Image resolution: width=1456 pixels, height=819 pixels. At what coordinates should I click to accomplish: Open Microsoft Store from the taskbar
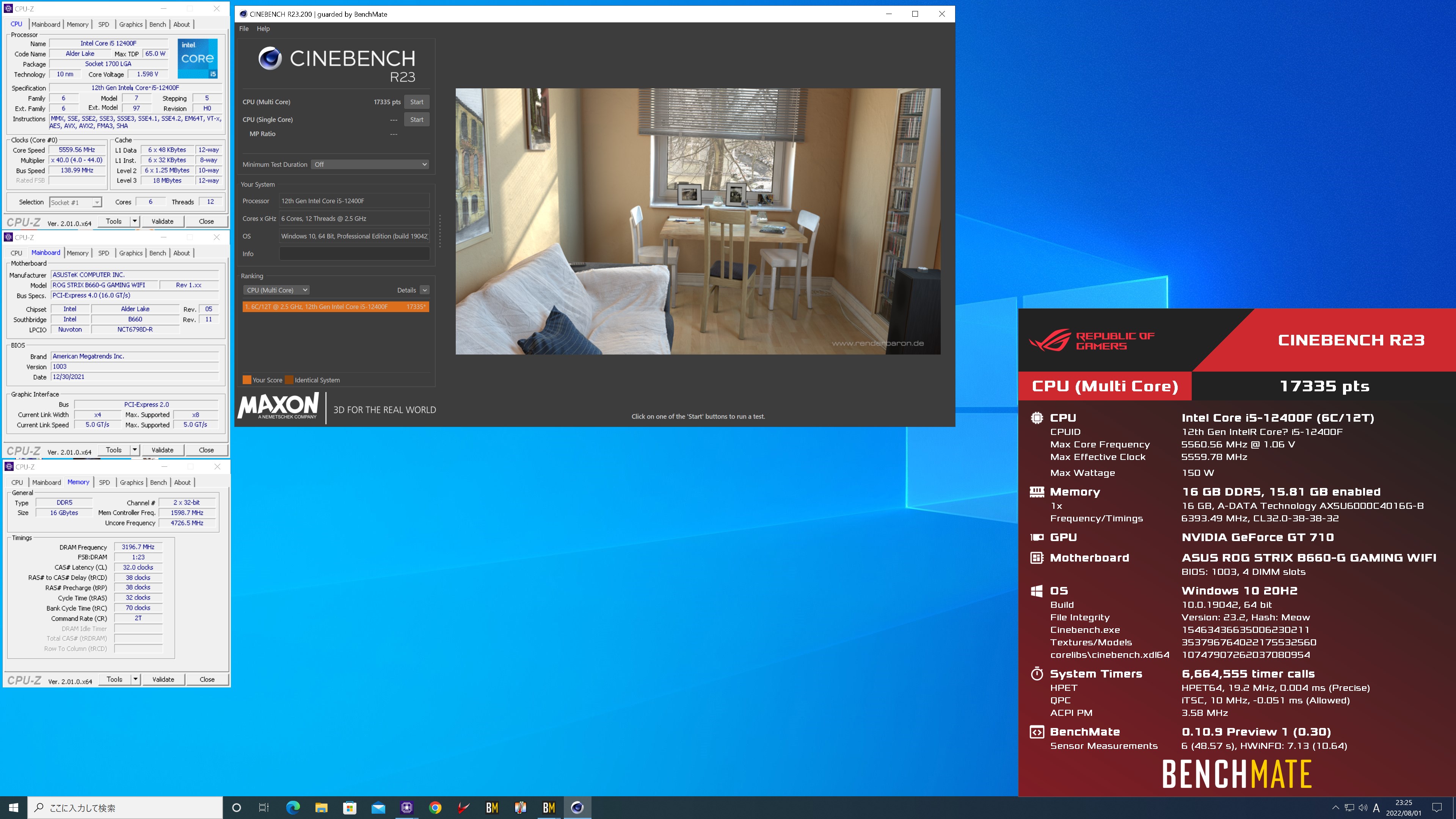click(350, 808)
